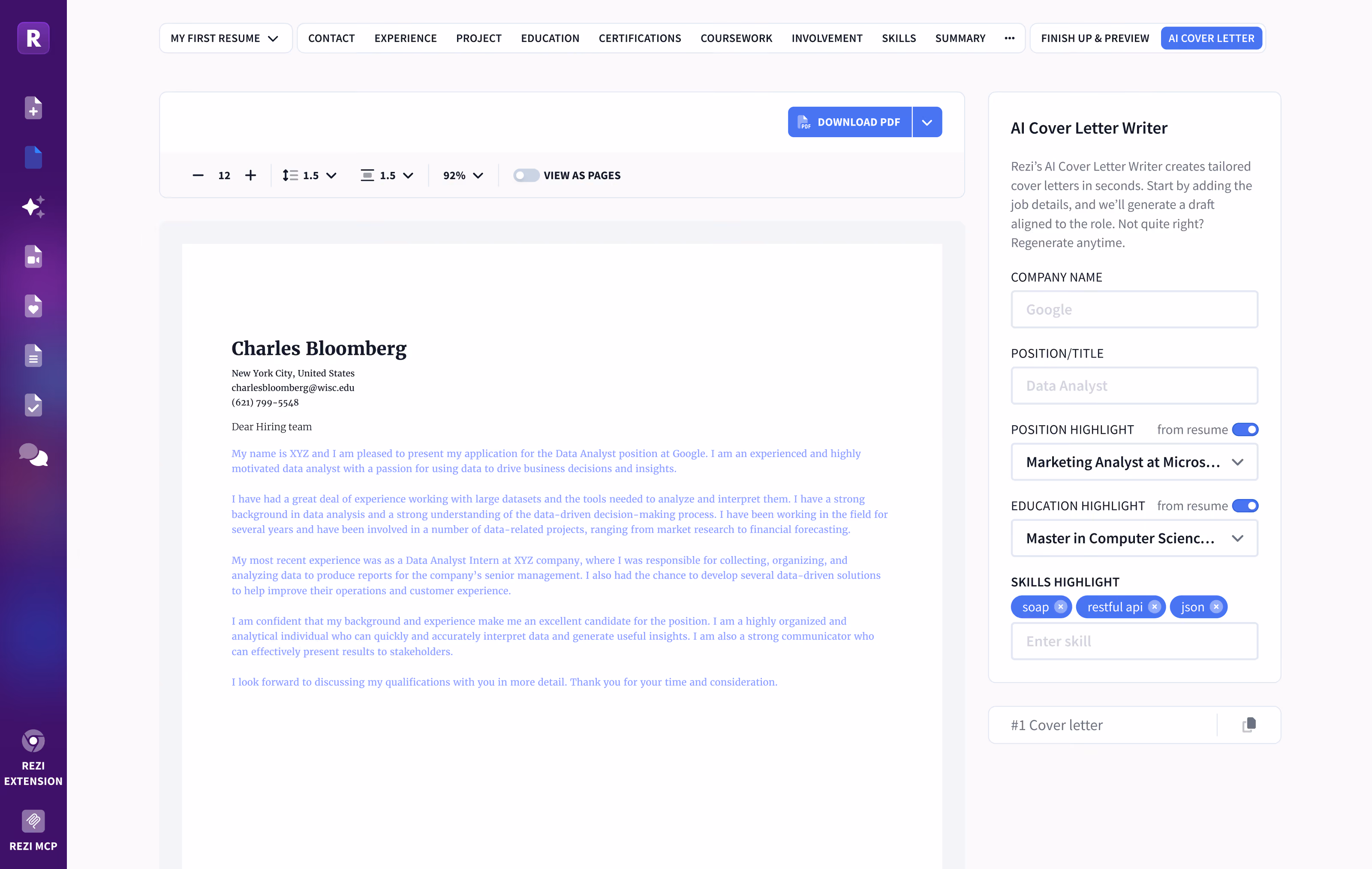Screen dimensions: 1372x869
Task: Remove the soap skill tag
Action: click(x=1060, y=607)
